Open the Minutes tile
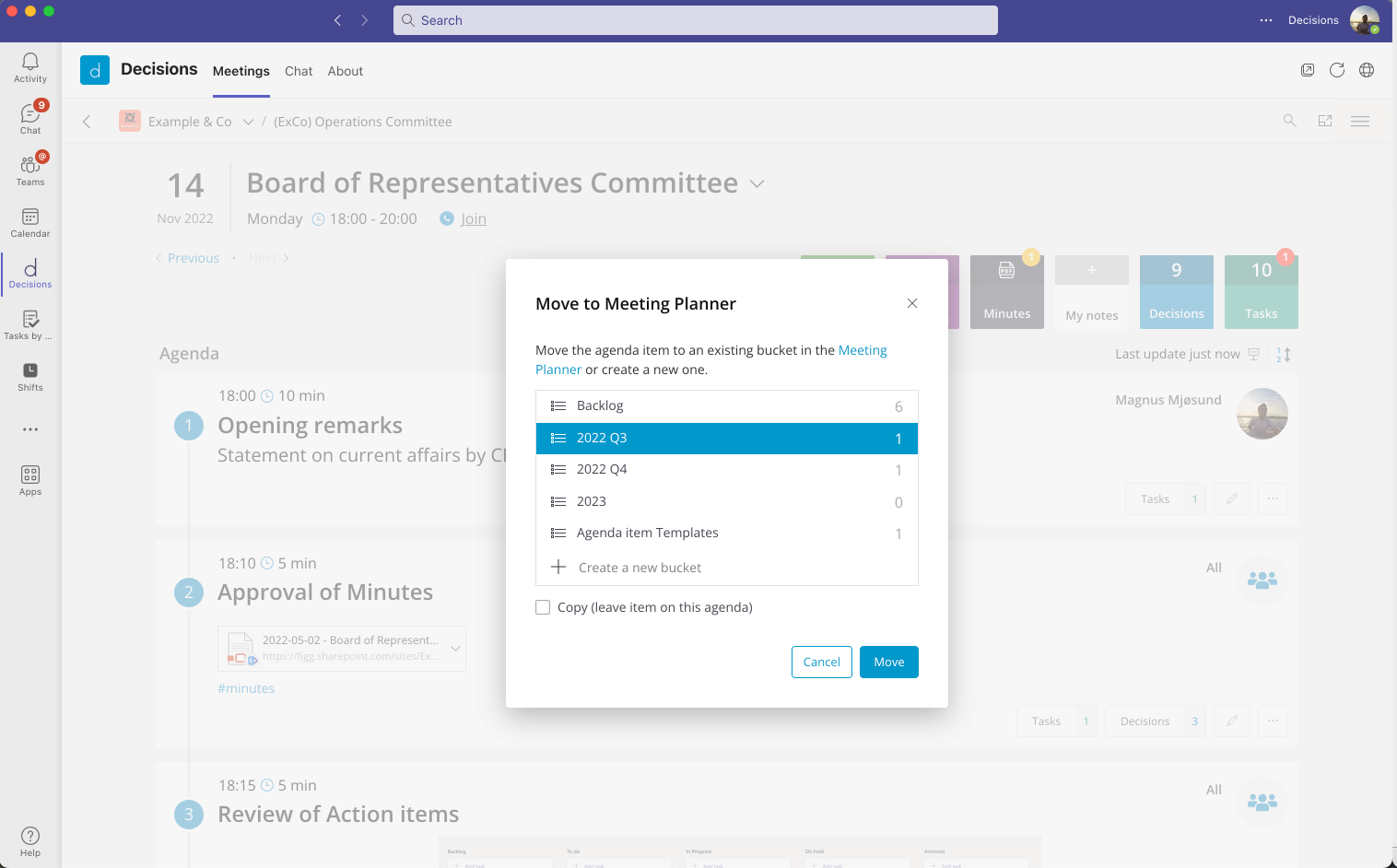Screen dimensions: 1397x868 point(1007,292)
